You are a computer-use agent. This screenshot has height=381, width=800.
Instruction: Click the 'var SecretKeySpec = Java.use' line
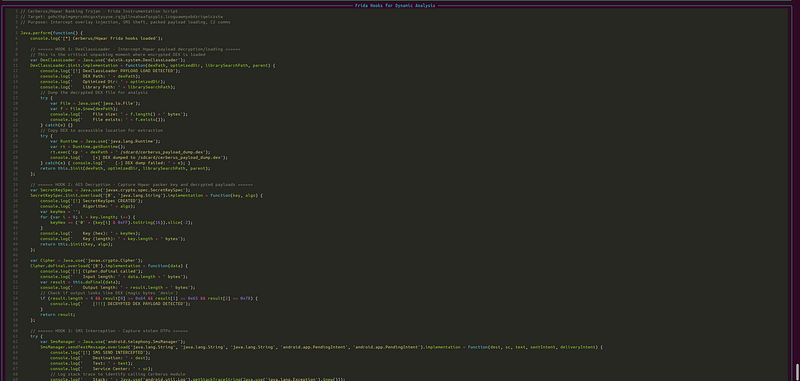(x=110, y=190)
